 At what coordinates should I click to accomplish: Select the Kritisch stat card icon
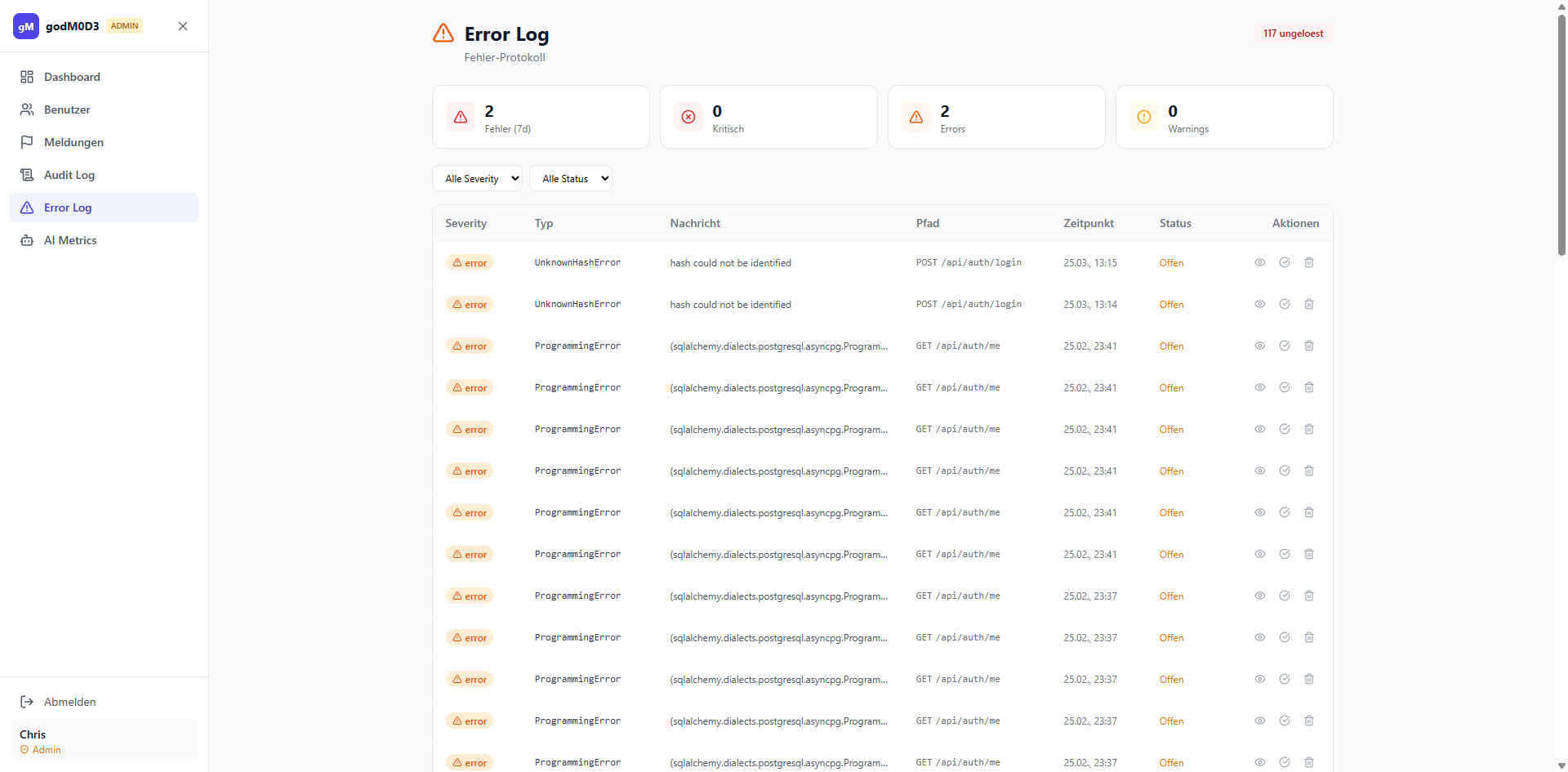tap(688, 117)
